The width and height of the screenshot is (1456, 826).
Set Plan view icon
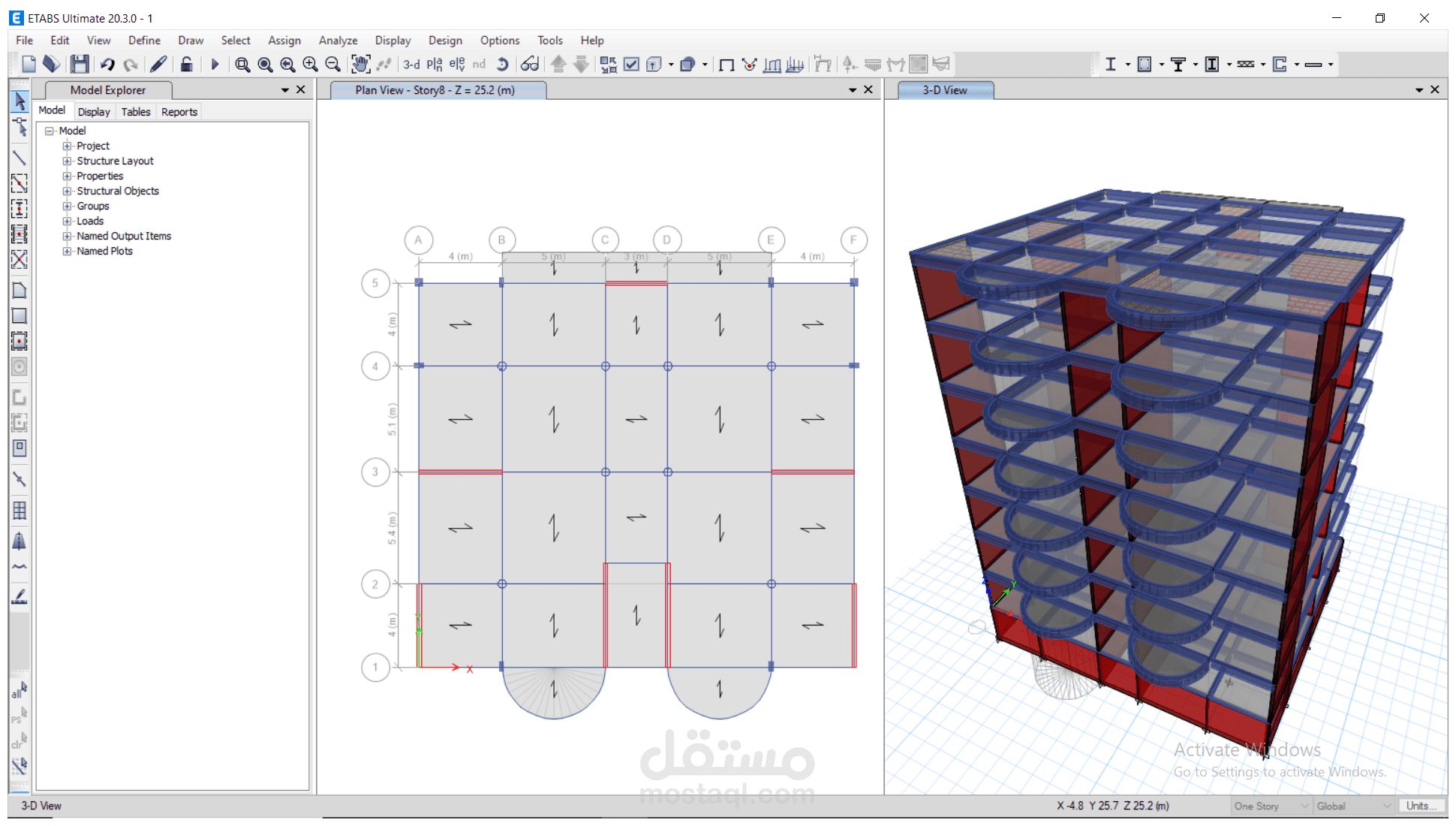[x=435, y=65]
